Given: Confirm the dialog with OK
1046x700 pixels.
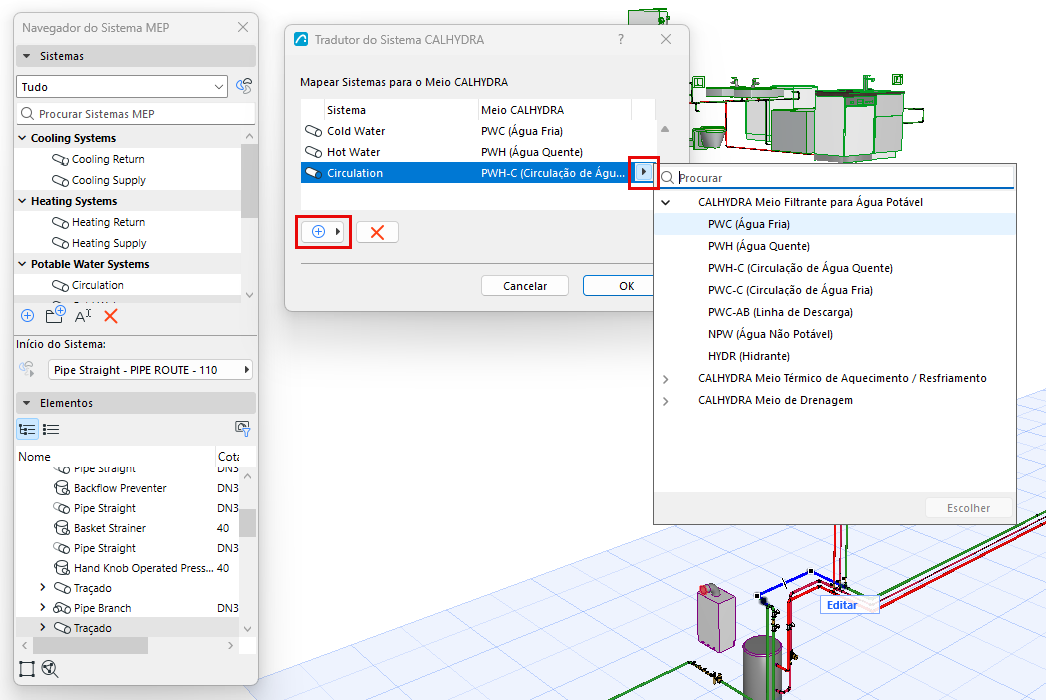Looking at the screenshot, I should (618, 286).
